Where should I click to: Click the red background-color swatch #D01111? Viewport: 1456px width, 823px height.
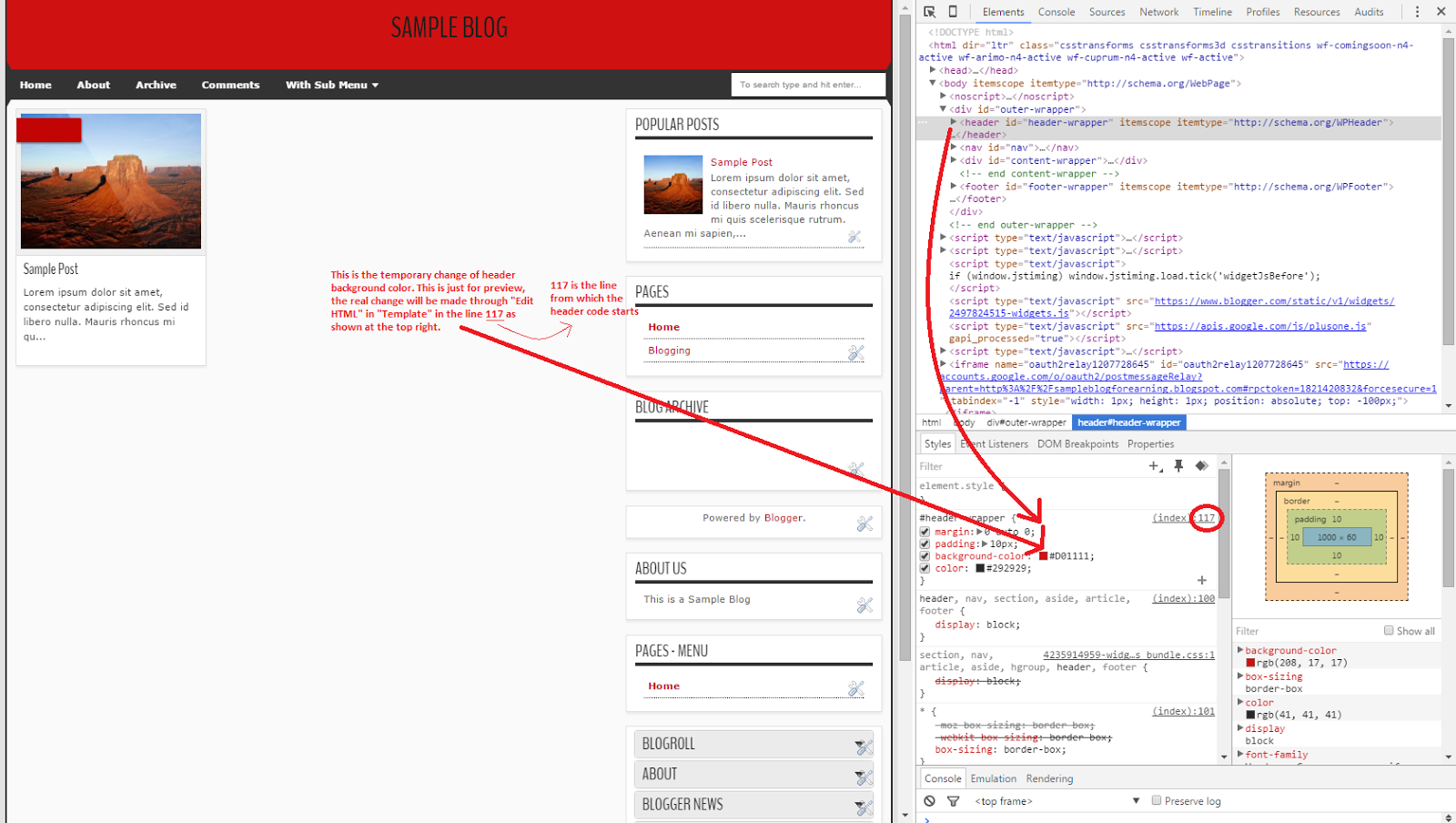[1045, 555]
